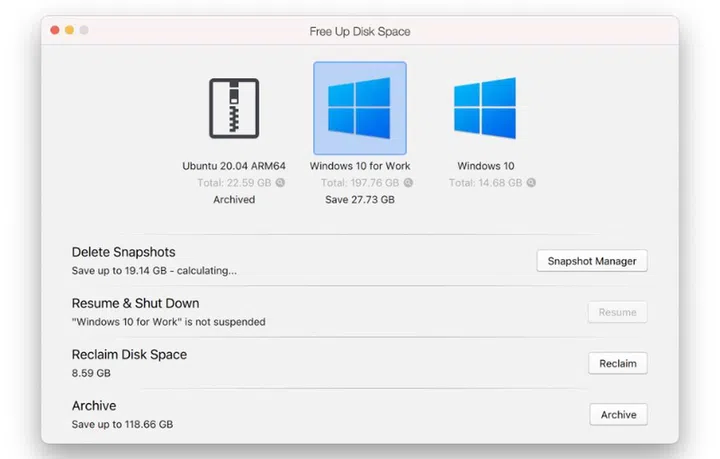Click magnifier icon next to Total: 197.76 GB
The image size is (720, 459).
[408, 183]
